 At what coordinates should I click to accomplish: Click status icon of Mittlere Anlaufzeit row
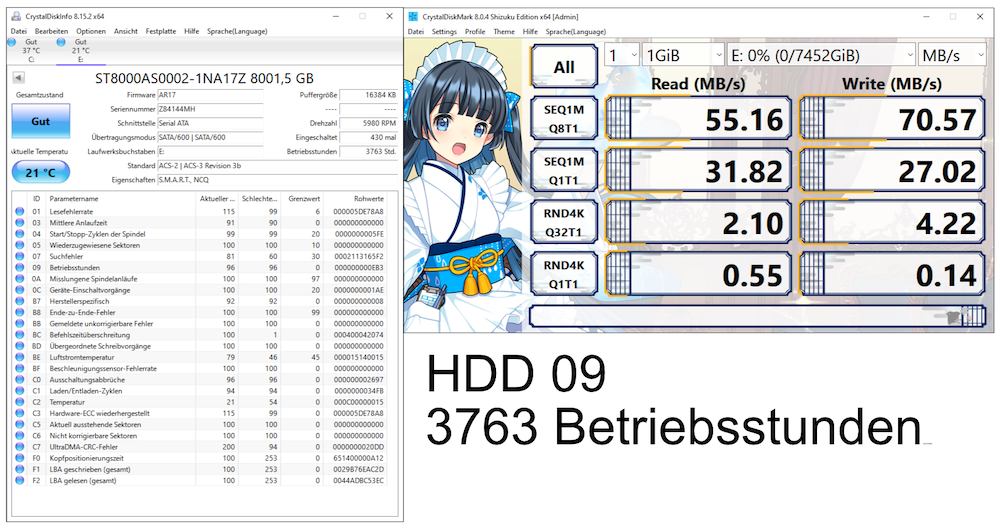pos(20,223)
